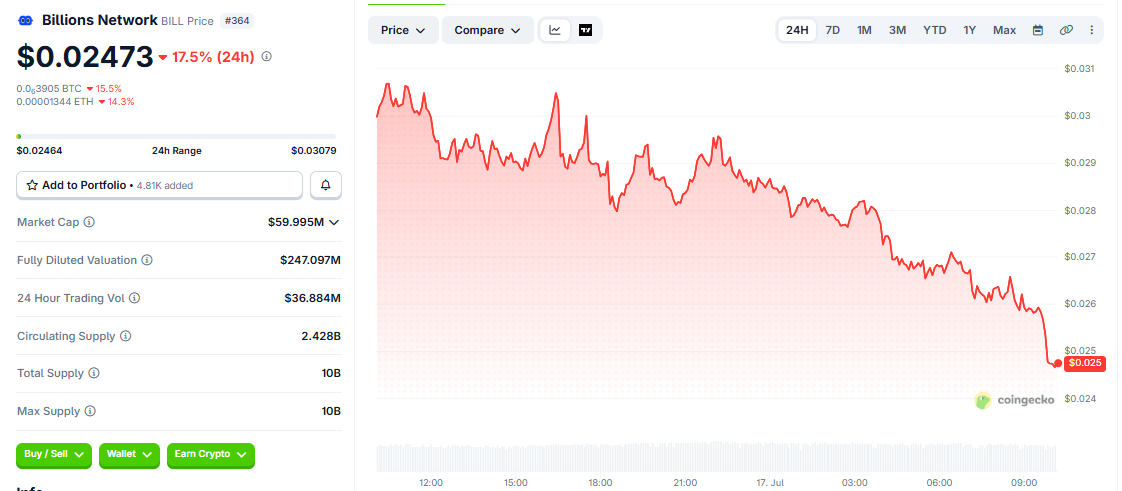1122x491 pixels.
Task: Select the 1Y time range tab
Action: pyautogui.click(x=970, y=30)
